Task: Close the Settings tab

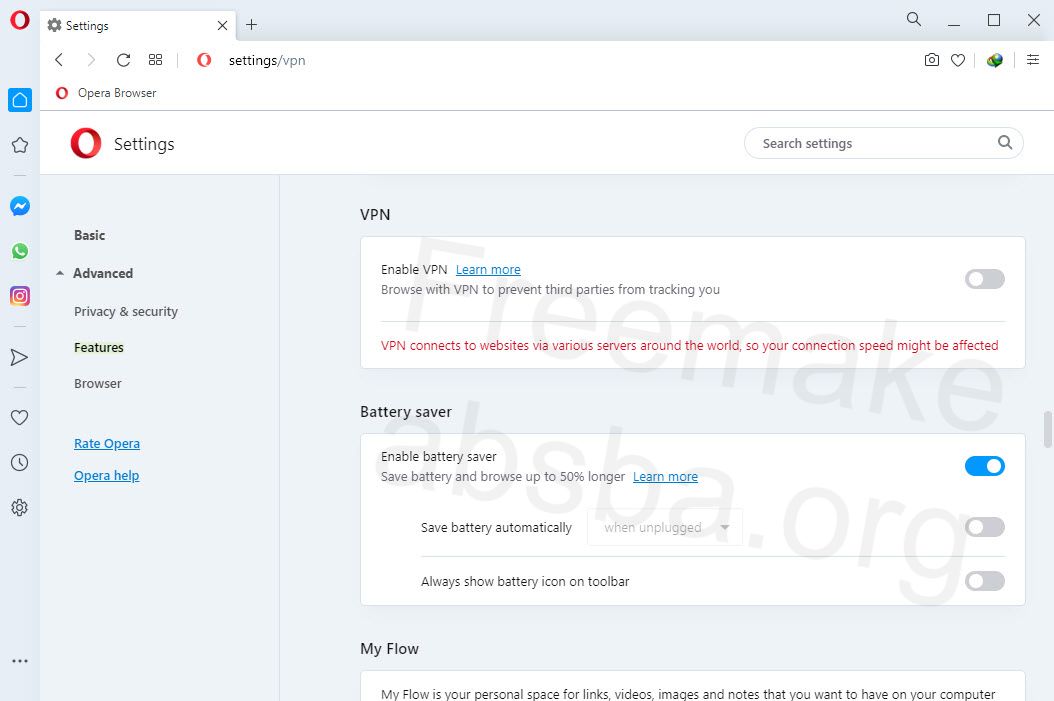Action: [222, 26]
